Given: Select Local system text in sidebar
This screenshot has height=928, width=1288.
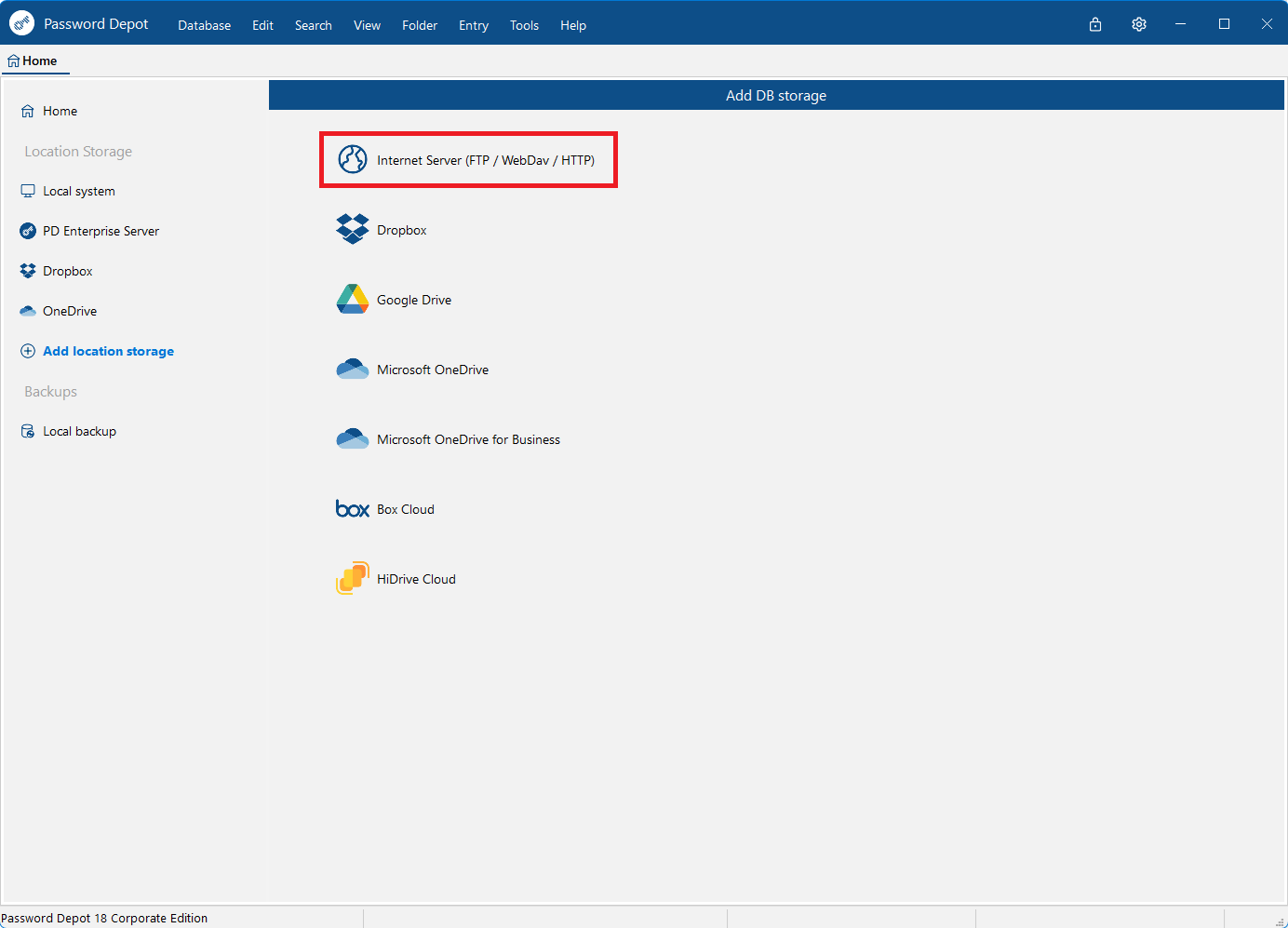Looking at the screenshot, I should click(x=79, y=191).
